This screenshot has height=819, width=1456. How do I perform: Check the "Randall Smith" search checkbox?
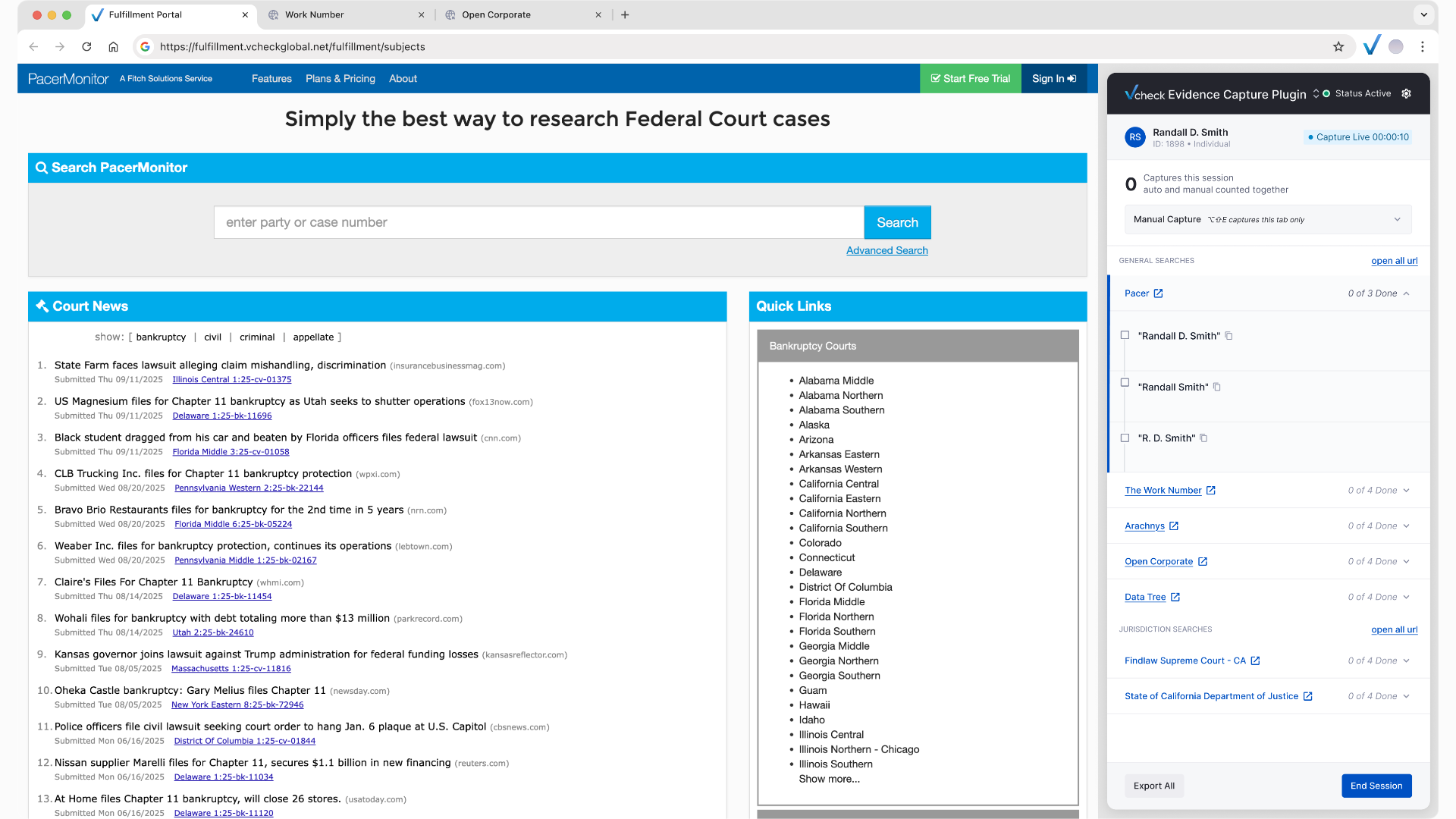pos(1125,383)
